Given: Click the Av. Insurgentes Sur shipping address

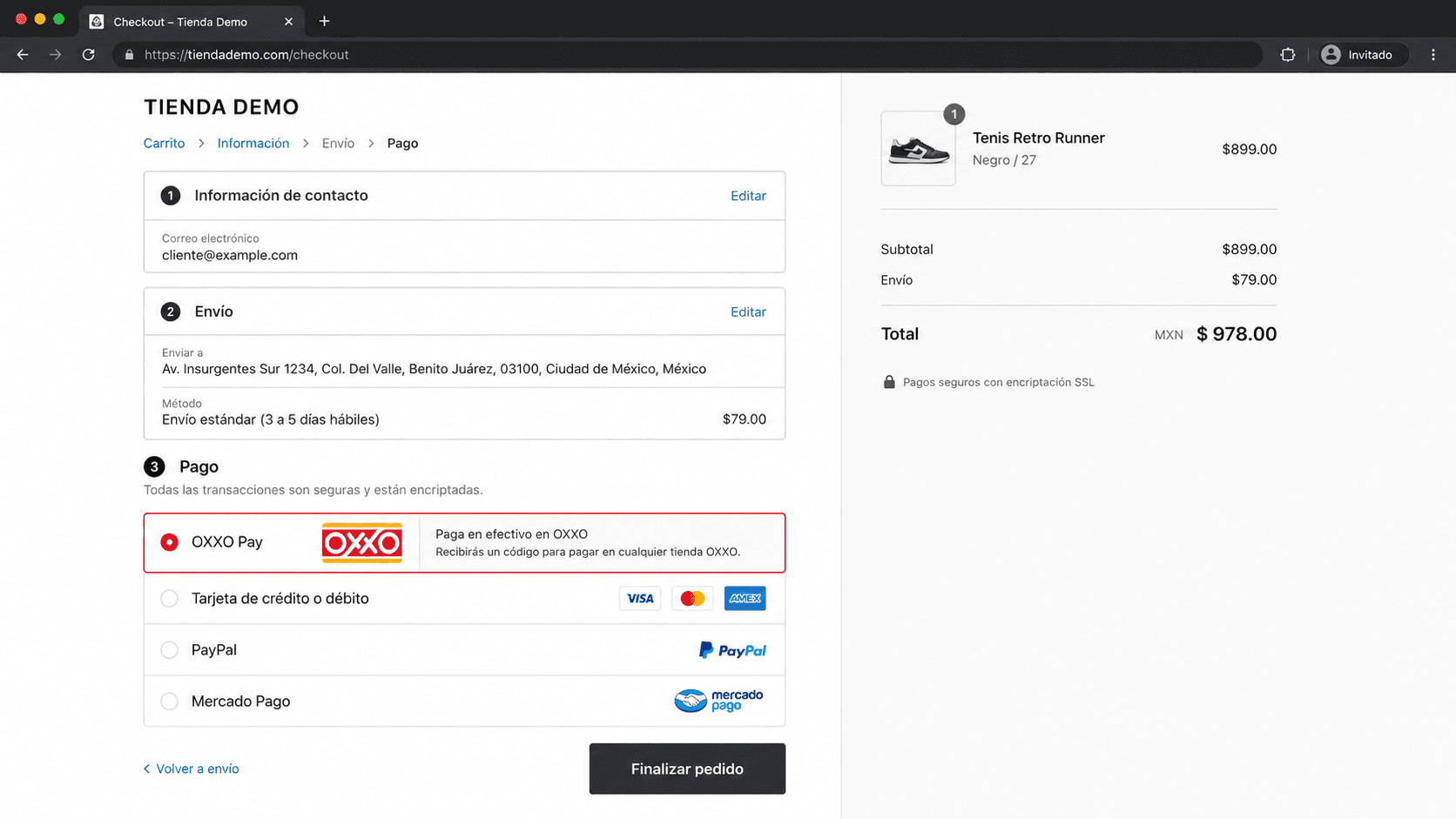Looking at the screenshot, I should 434,369.
